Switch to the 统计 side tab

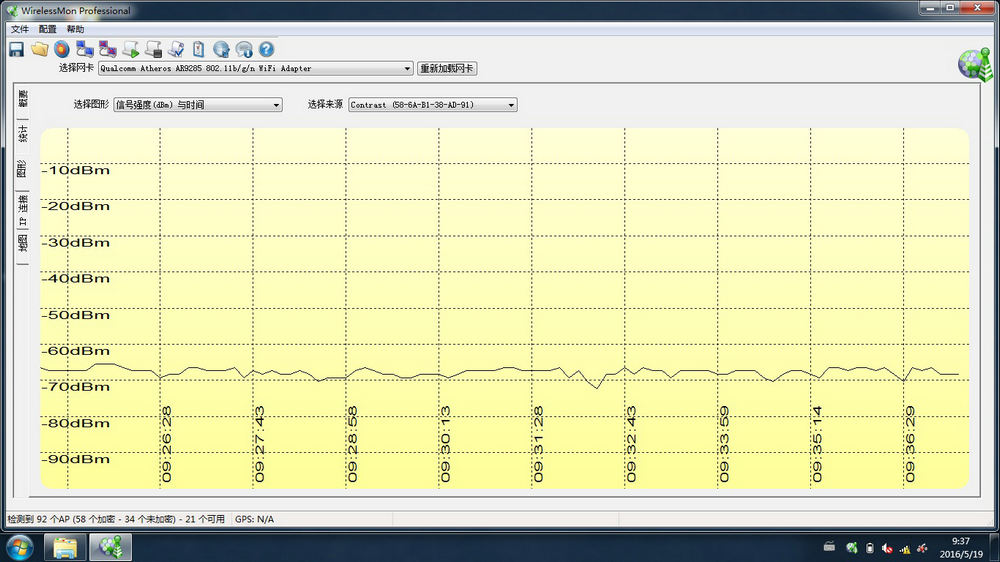[23, 134]
